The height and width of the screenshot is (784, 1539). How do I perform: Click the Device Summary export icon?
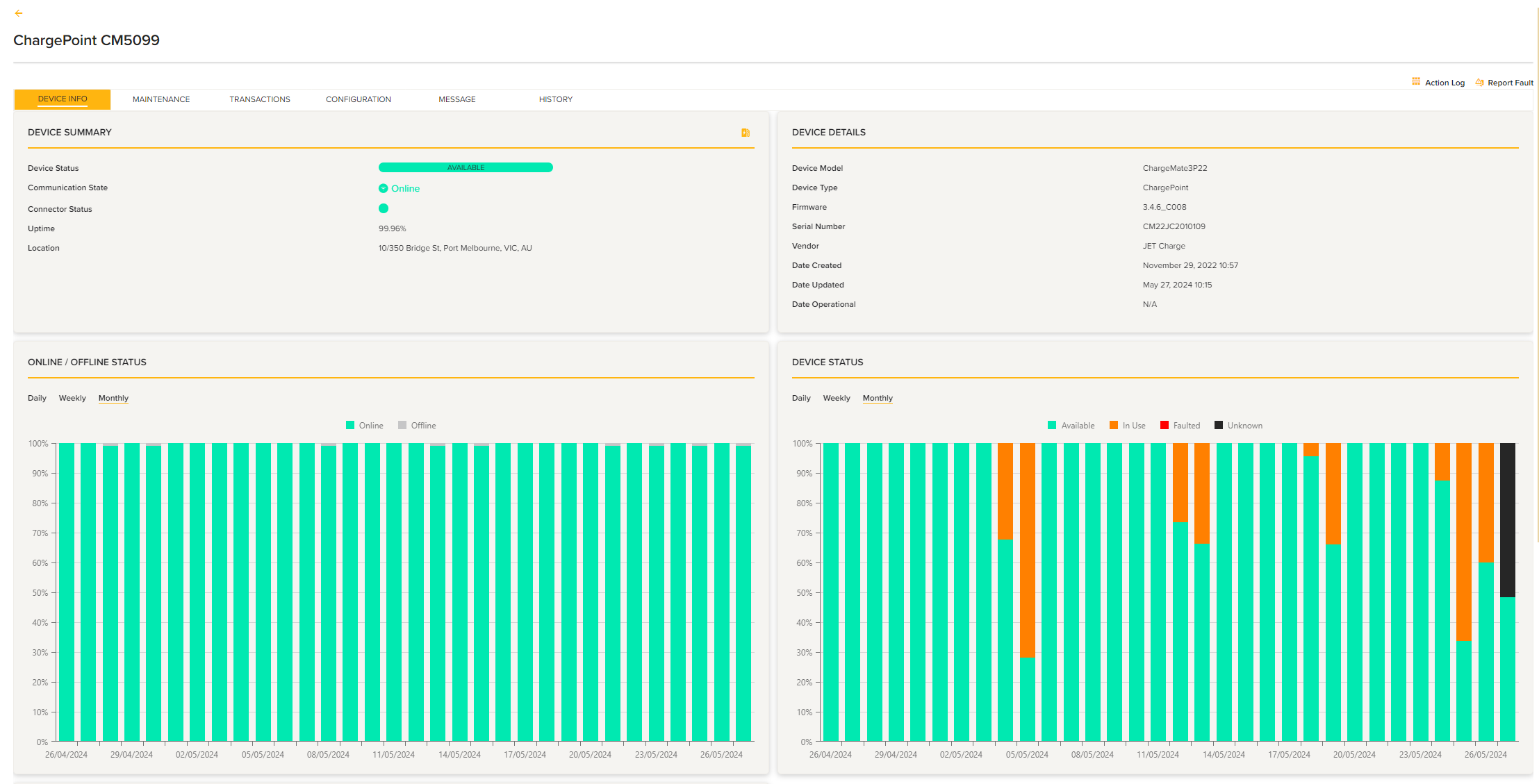click(x=746, y=133)
